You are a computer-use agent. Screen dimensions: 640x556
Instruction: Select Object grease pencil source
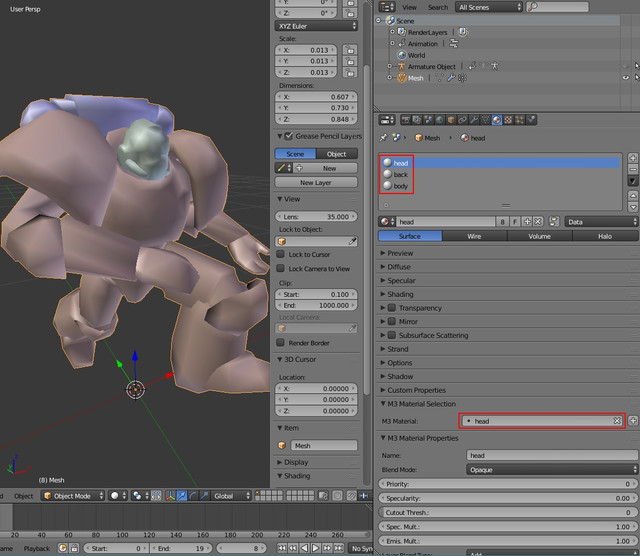(337, 153)
